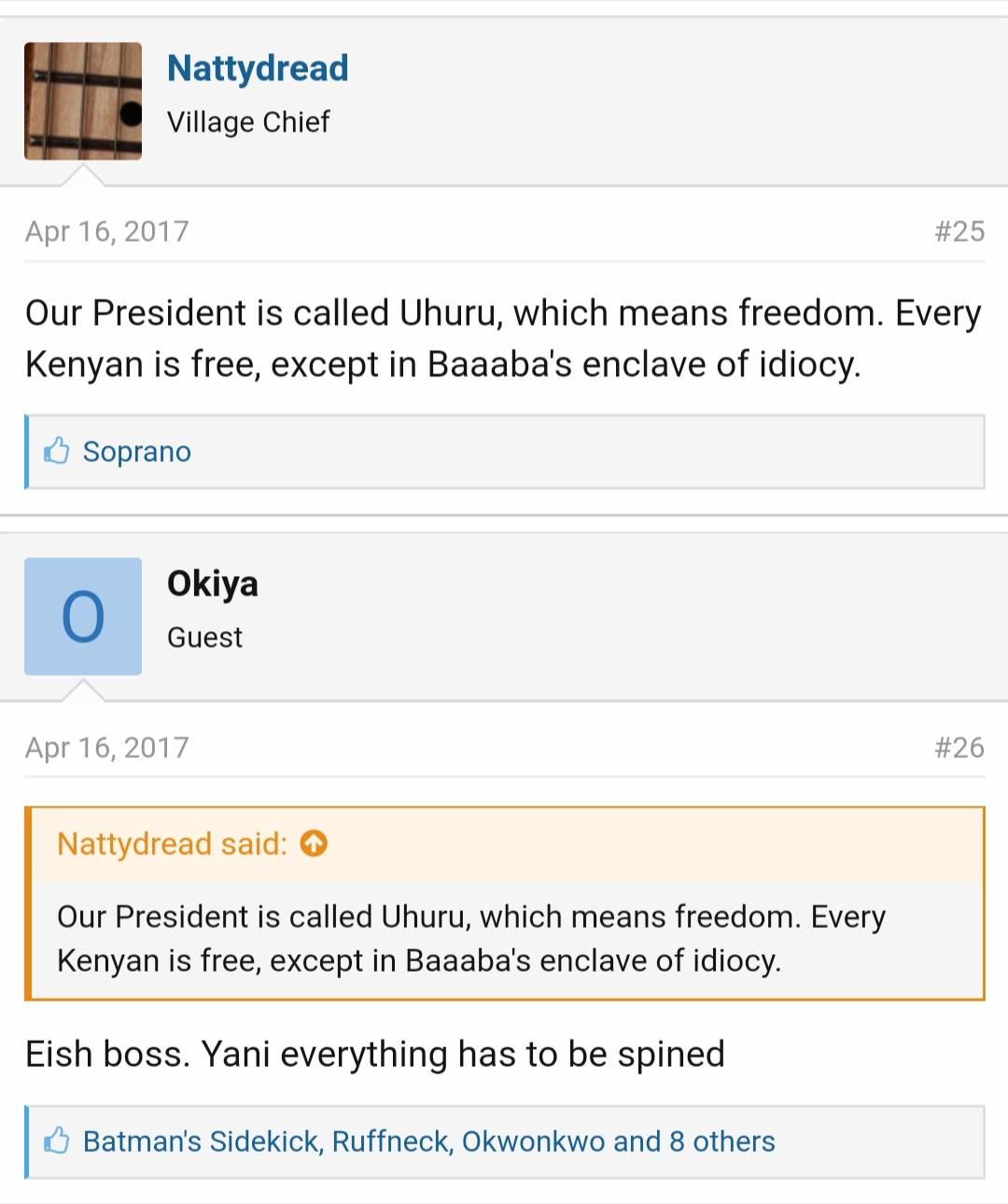The width and height of the screenshot is (1008, 1204).
Task: Click Nattydread's guitar fretboard avatar
Action: (x=83, y=101)
